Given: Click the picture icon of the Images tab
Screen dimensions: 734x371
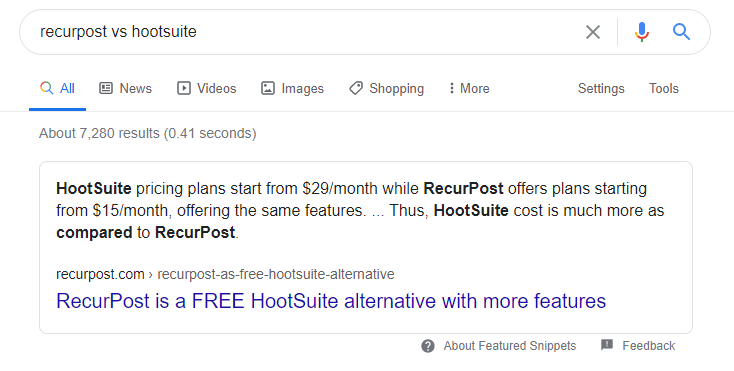Looking at the screenshot, I should (268, 88).
